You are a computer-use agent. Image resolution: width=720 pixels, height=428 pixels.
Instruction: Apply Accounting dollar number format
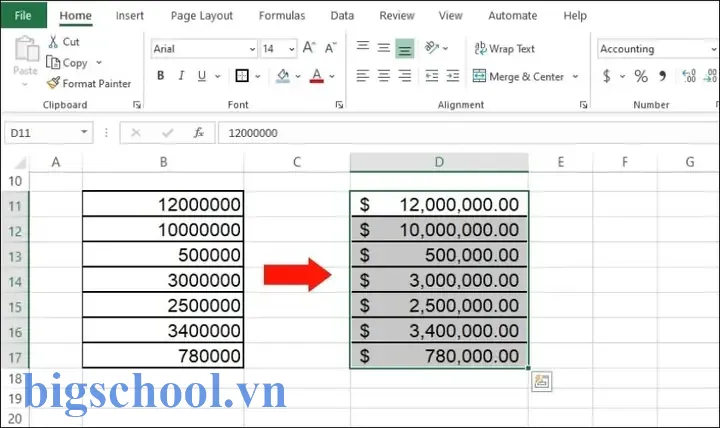click(607, 76)
